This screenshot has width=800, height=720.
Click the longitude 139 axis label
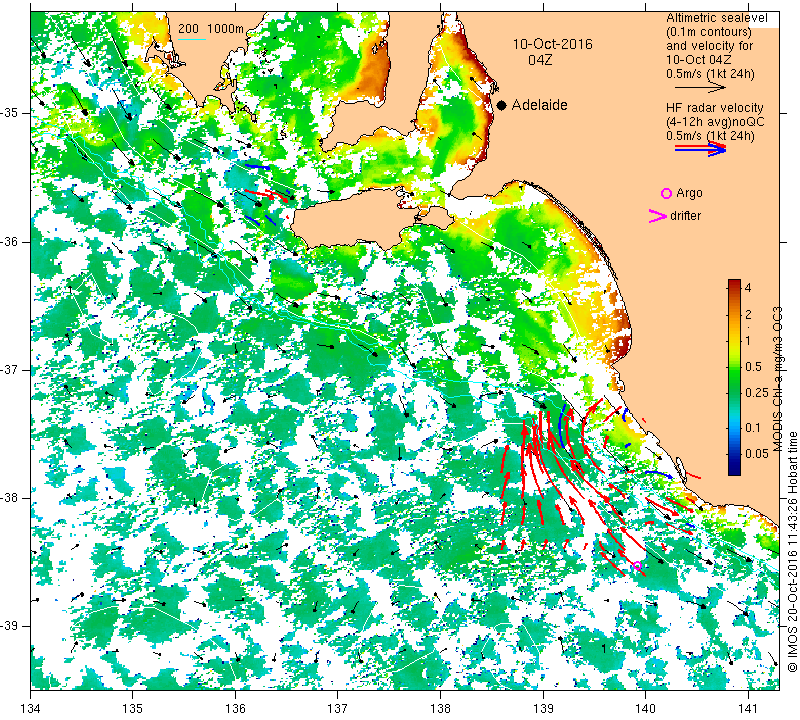(543, 708)
